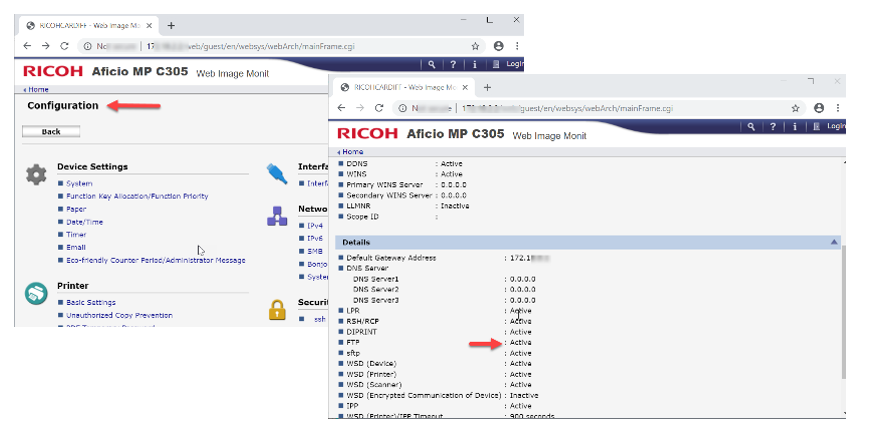The image size is (878, 439).
Task: Open the IPv6 network link
Action: [315, 239]
